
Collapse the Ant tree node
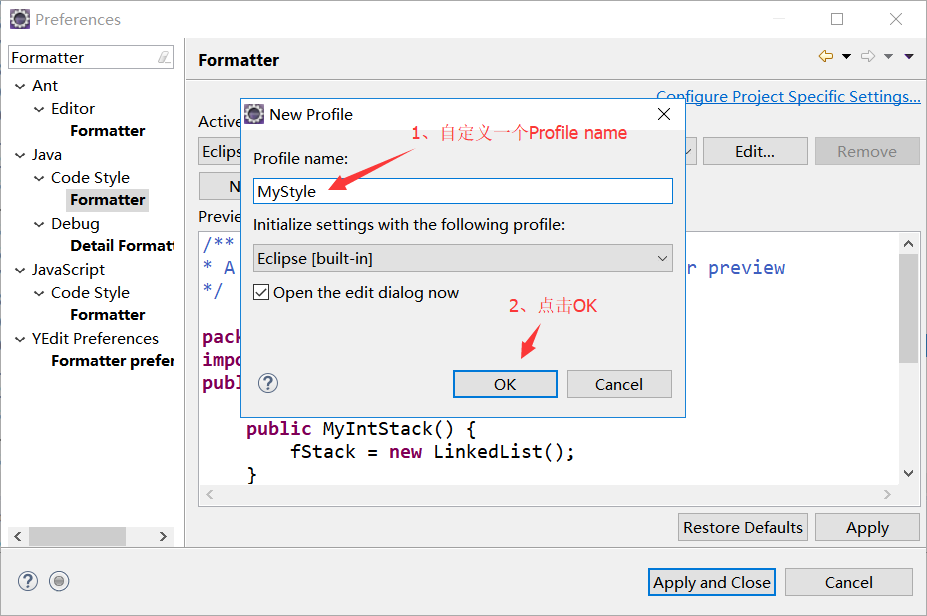[x=20, y=86]
